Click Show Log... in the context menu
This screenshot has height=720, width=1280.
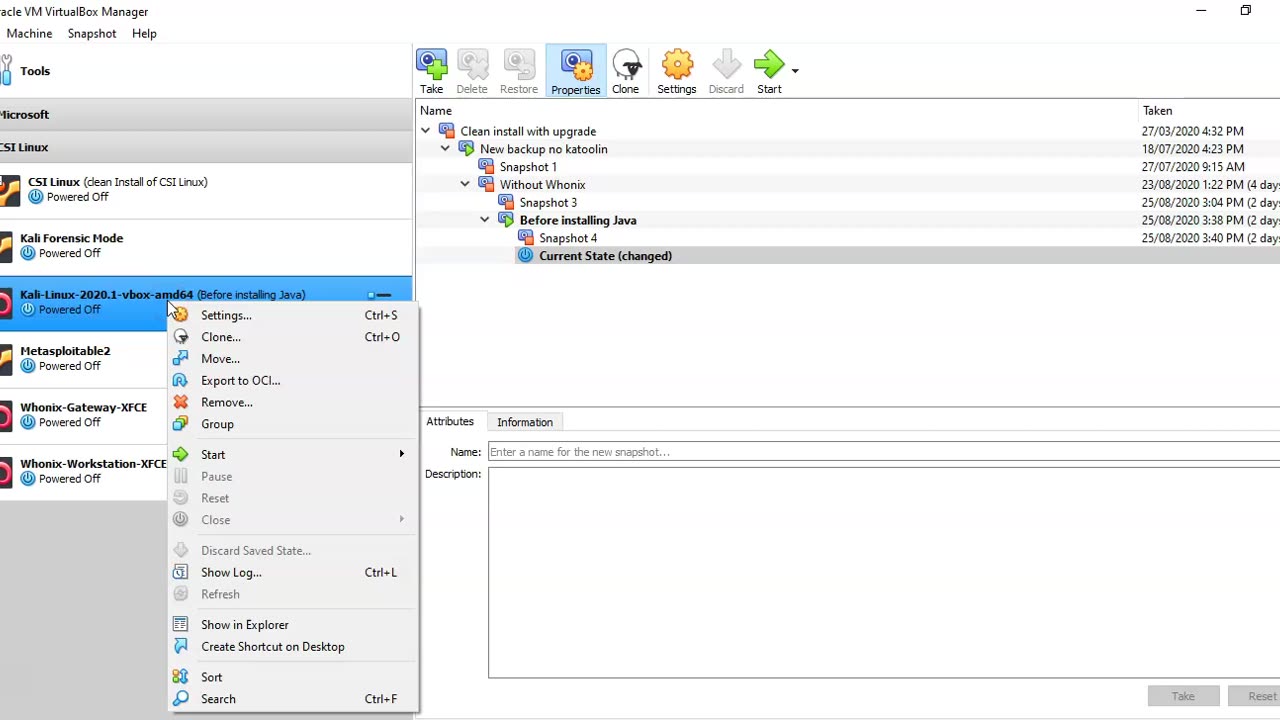click(x=292, y=573)
